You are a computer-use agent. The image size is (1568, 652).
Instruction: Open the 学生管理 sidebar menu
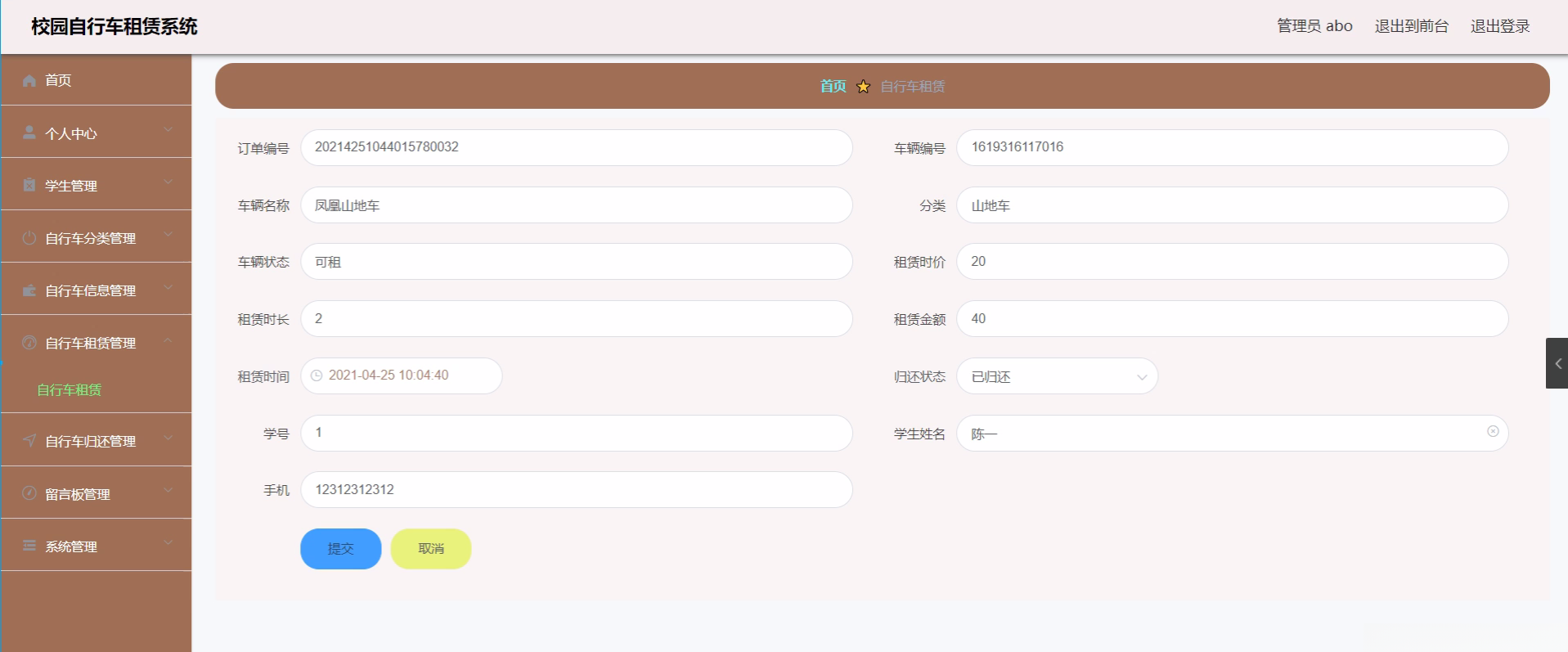tap(97, 185)
